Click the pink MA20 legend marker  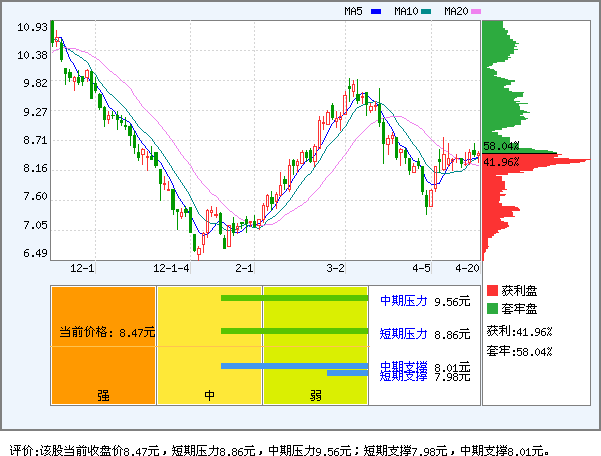coord(476,12)
